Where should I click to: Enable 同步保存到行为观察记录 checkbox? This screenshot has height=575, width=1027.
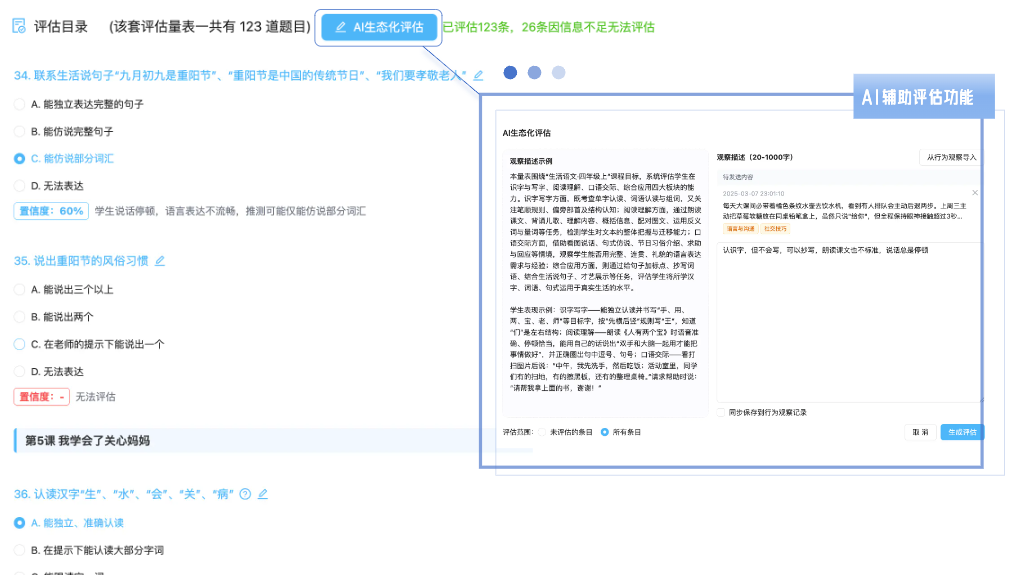pos(721,413)
